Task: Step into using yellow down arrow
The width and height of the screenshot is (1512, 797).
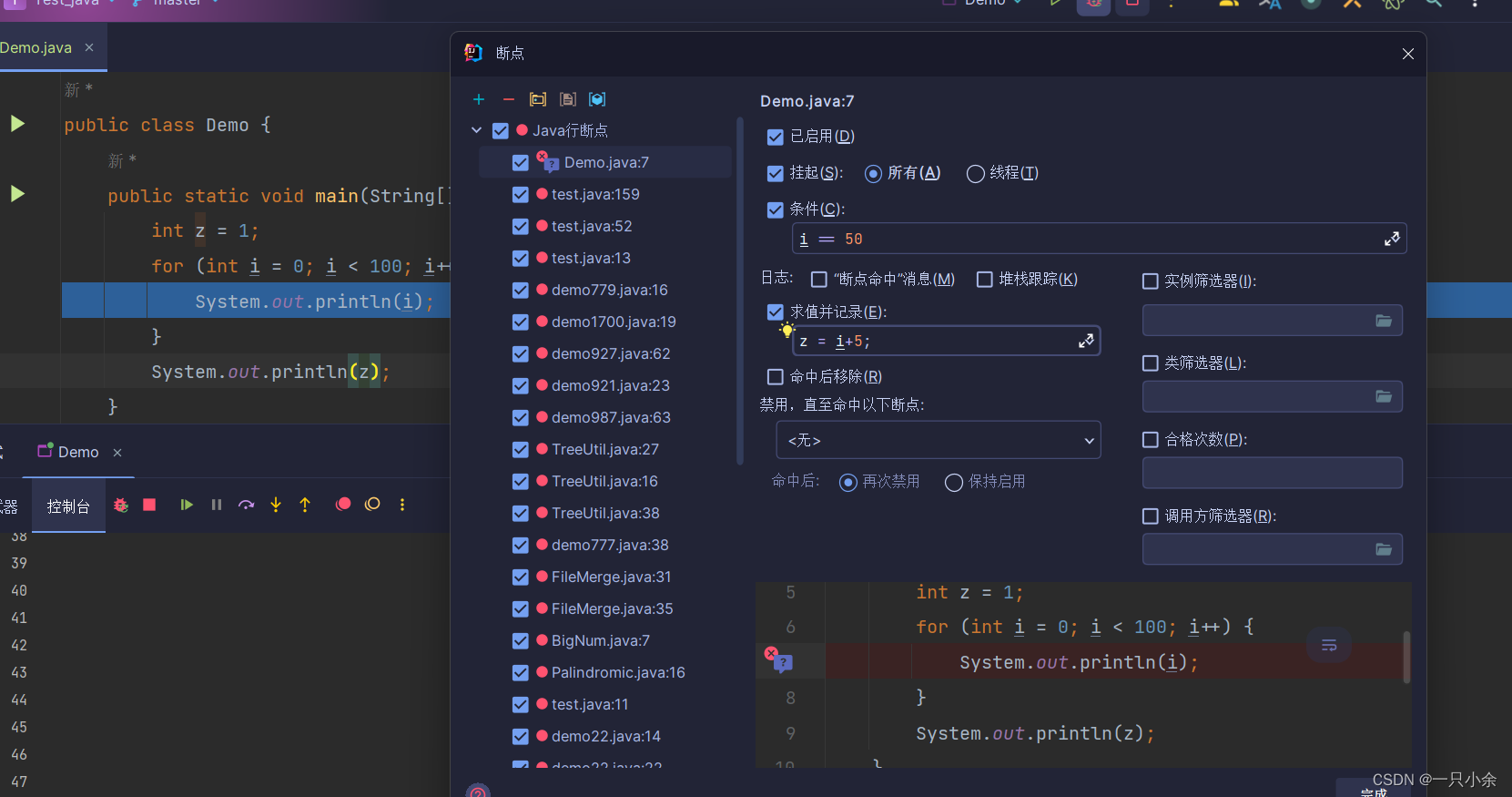Action: (x=276, y=505)
